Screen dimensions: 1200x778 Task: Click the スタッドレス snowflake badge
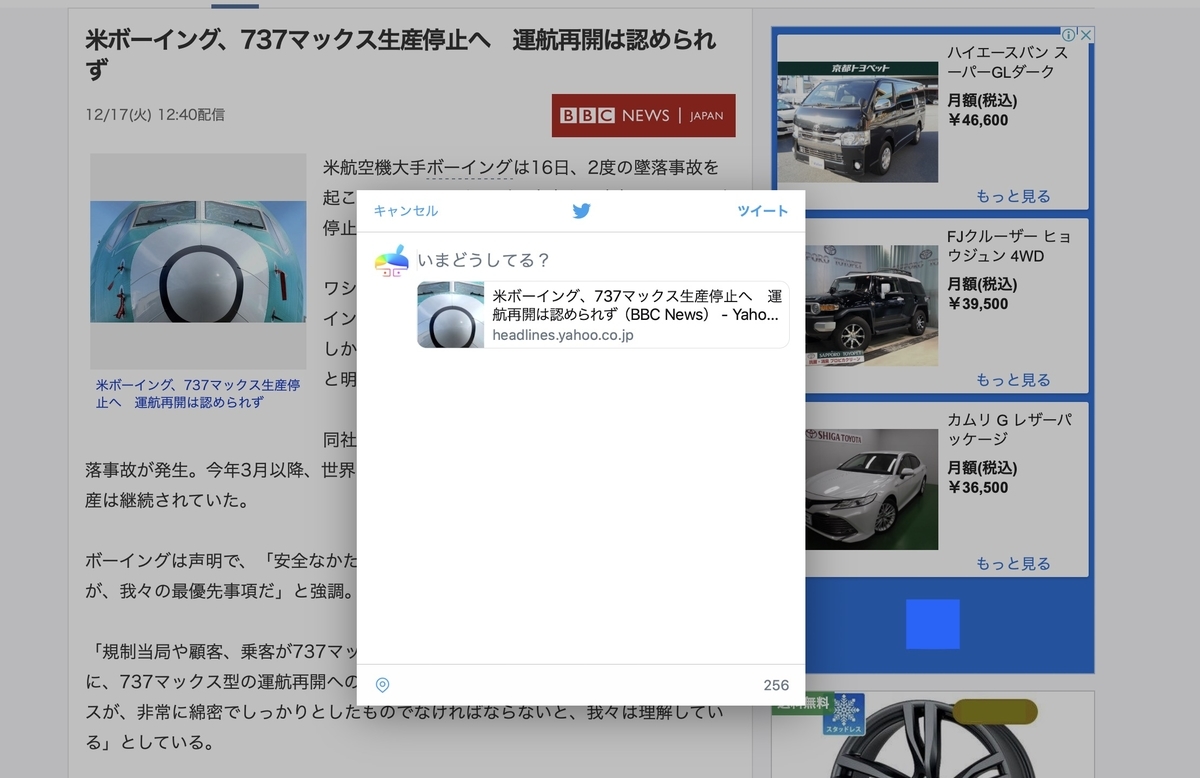(x=845, y=716)
